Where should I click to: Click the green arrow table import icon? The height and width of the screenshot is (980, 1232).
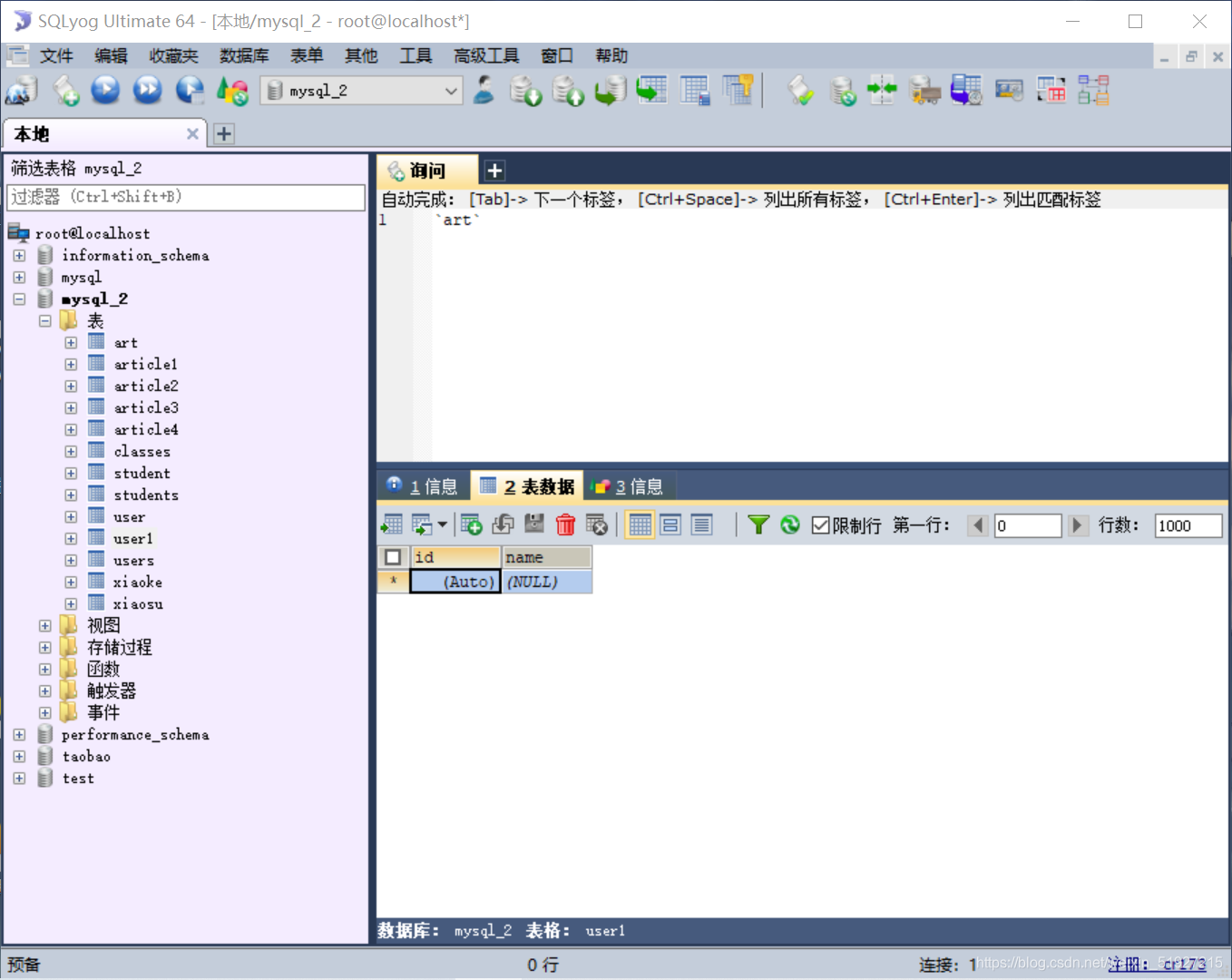click(651, 90)
